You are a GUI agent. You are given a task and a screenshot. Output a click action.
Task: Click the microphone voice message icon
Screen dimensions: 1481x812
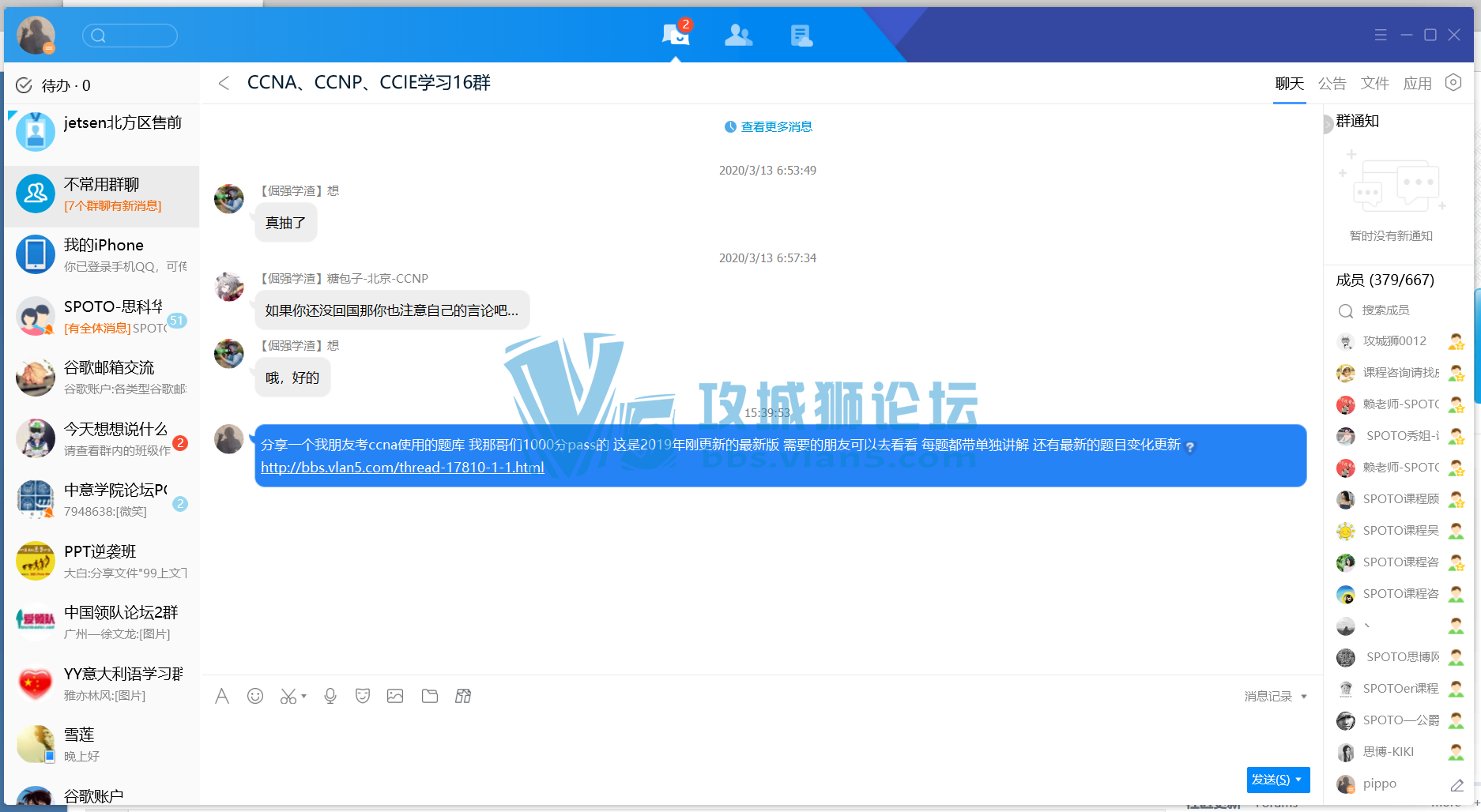(x=330, y=696)
